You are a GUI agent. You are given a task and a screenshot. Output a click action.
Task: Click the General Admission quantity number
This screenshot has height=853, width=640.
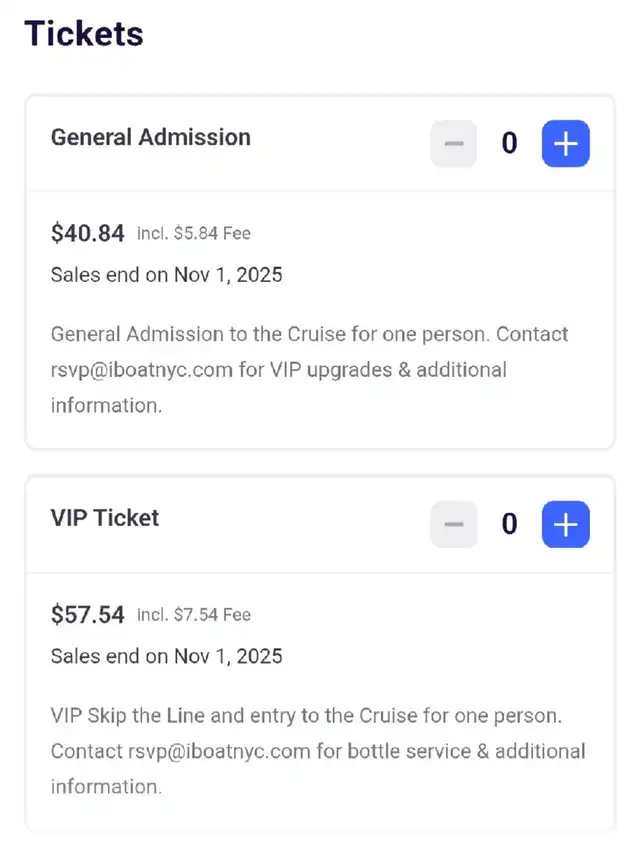point(510,144)
